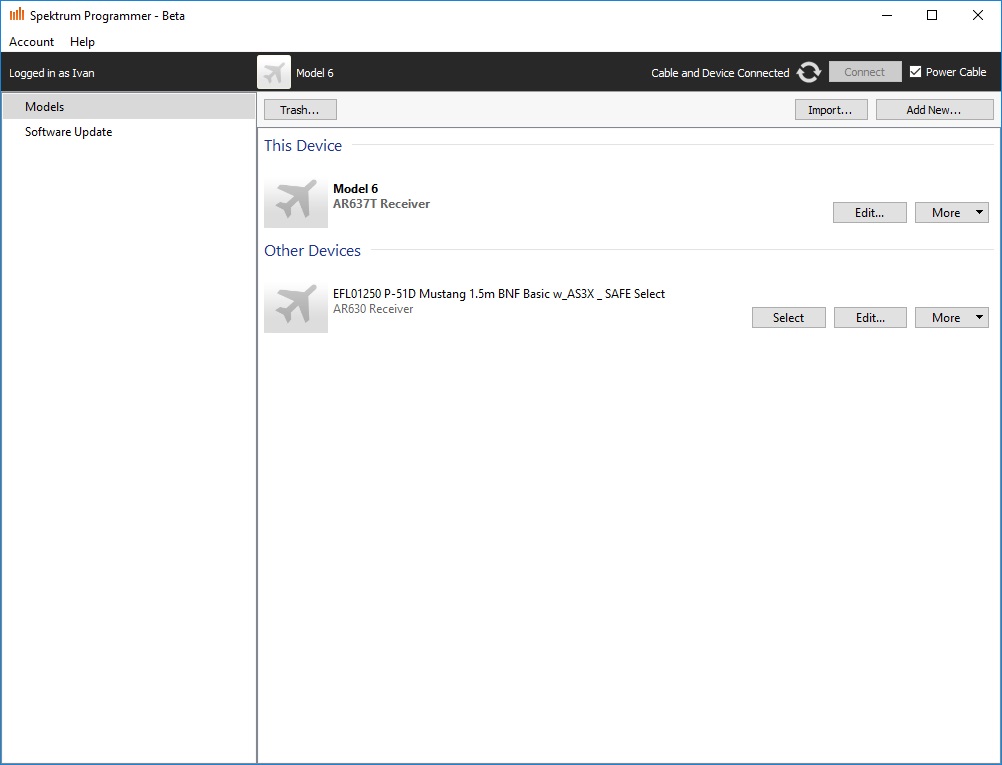Toggle the Power Cable checkbox
The width and height of the screenshot is (1002, 765).
(915, 72)
